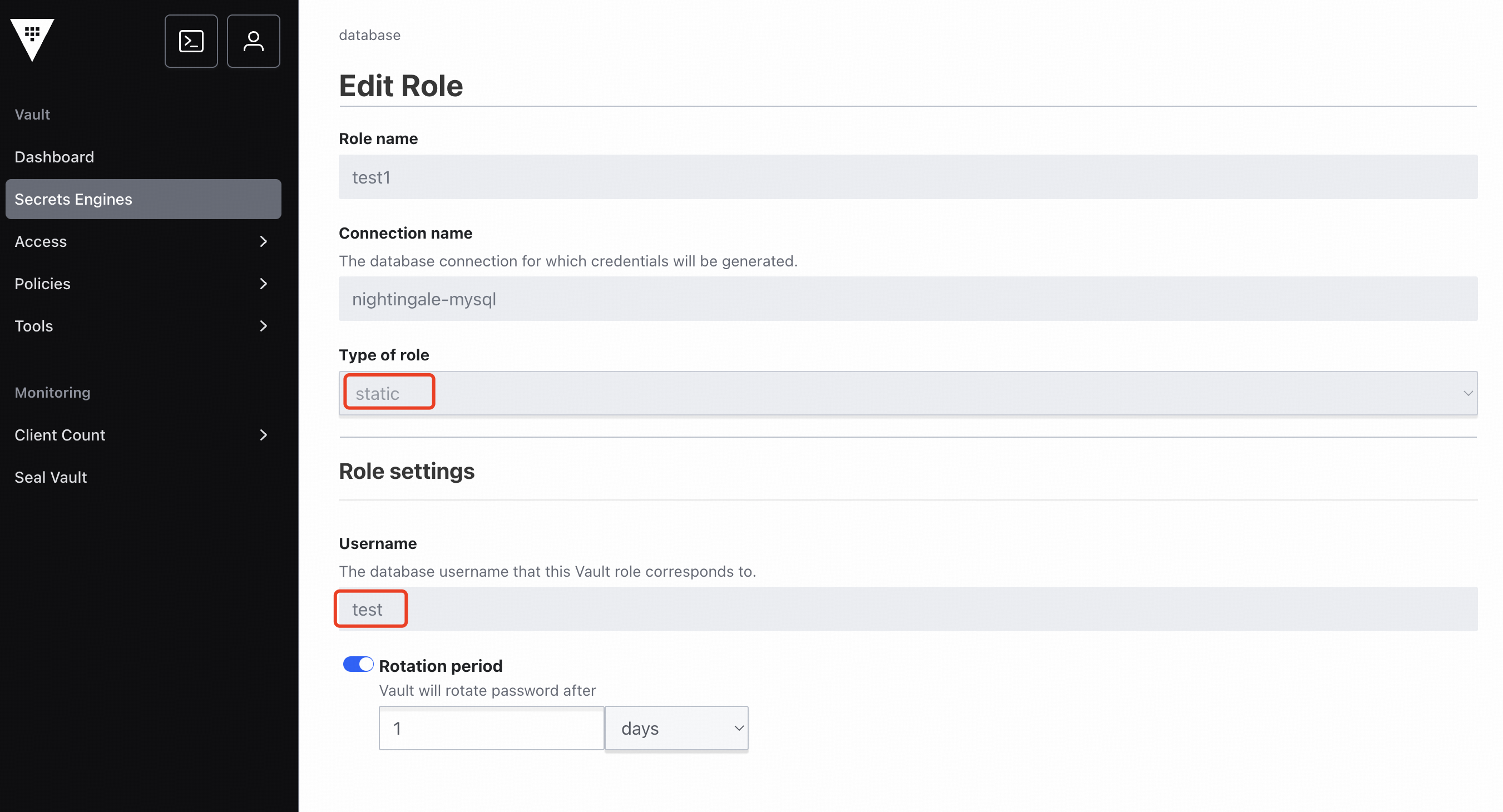Go to Dashboard in sidebar
Image resolution: width=1503 pixels, height=812 pixels.
[x=55, y=157]
